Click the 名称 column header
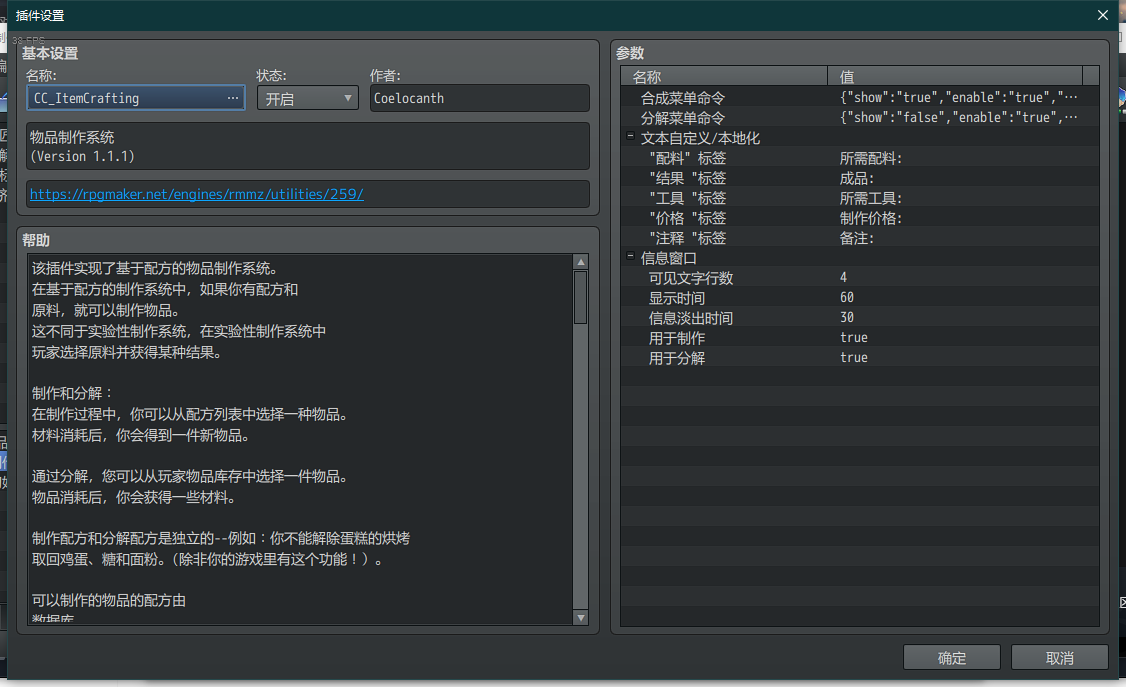This screenshot has width=1126, height=687. point(724,76)
